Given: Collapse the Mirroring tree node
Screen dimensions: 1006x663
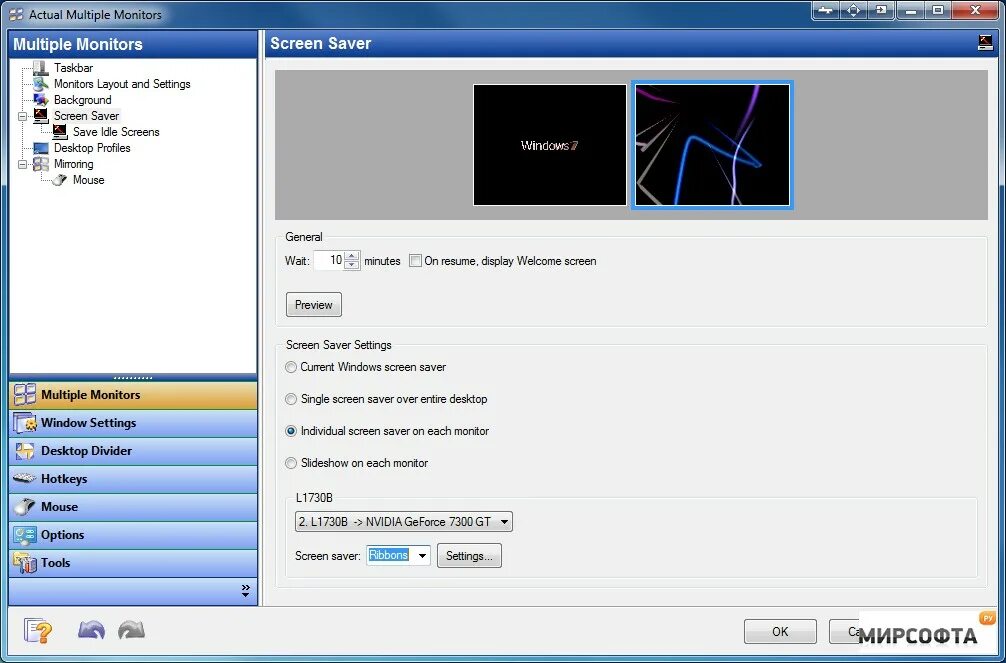Looking at the screenshot, I should (22, 164).
